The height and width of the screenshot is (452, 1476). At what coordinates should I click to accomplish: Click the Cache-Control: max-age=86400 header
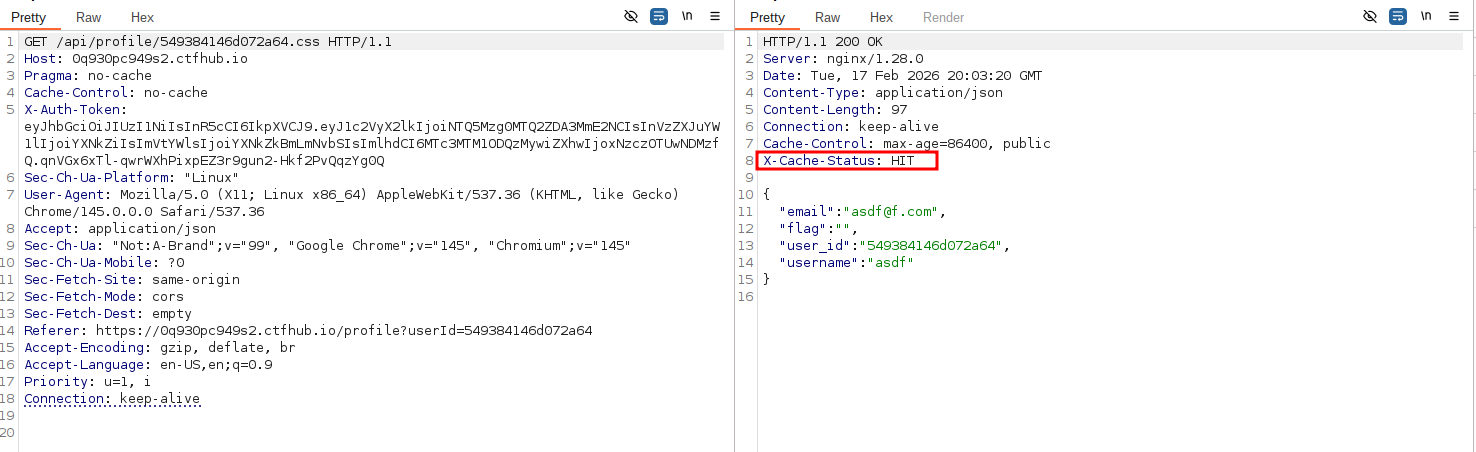(907, 144)
